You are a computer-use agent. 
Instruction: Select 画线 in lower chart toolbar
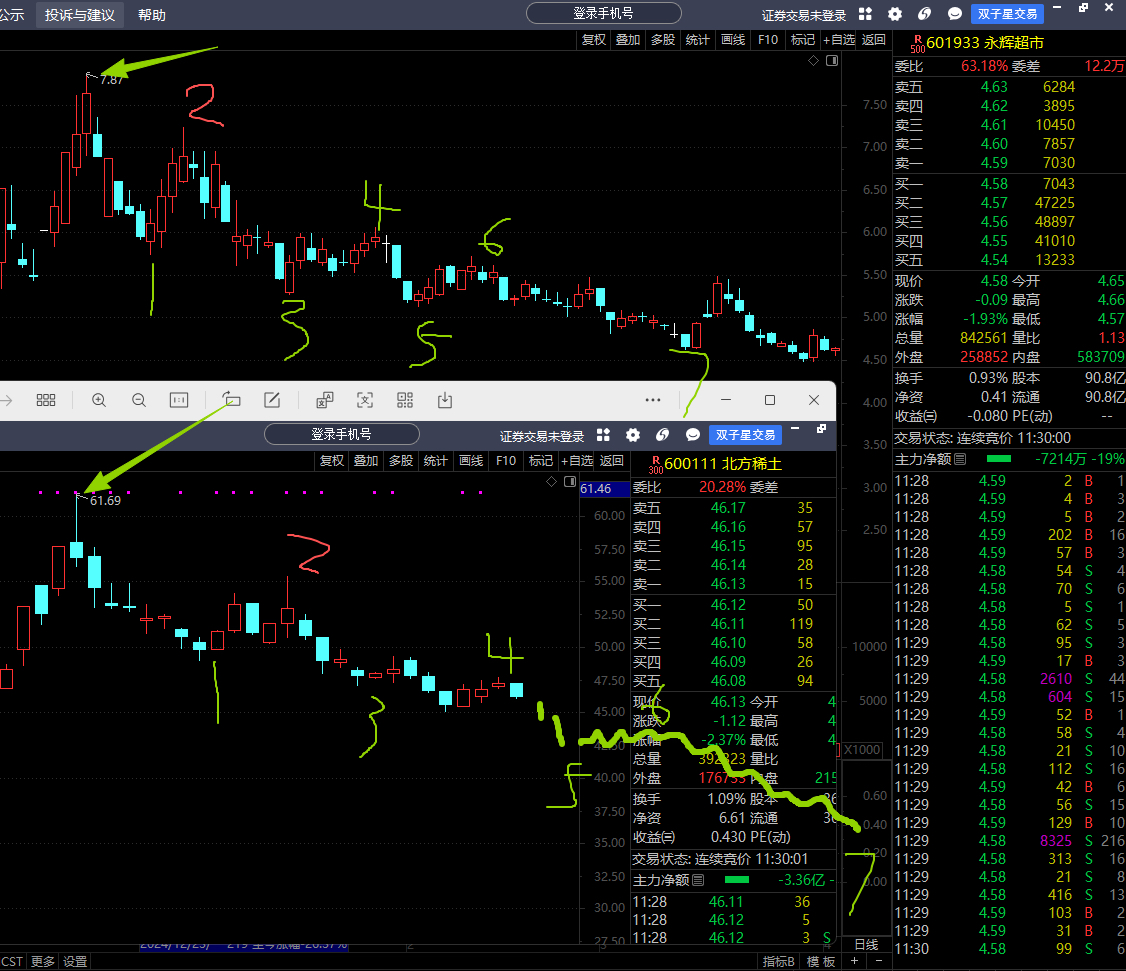tap(470, 460)
